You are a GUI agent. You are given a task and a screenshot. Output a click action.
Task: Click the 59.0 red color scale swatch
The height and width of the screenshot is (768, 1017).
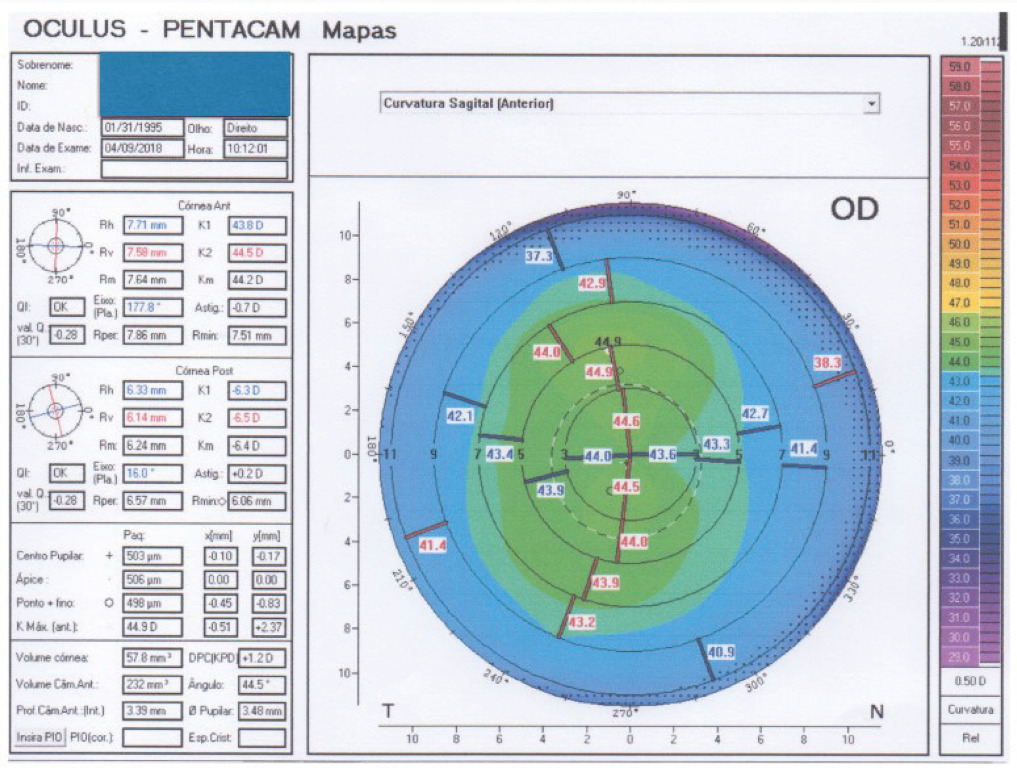point(959,67)
